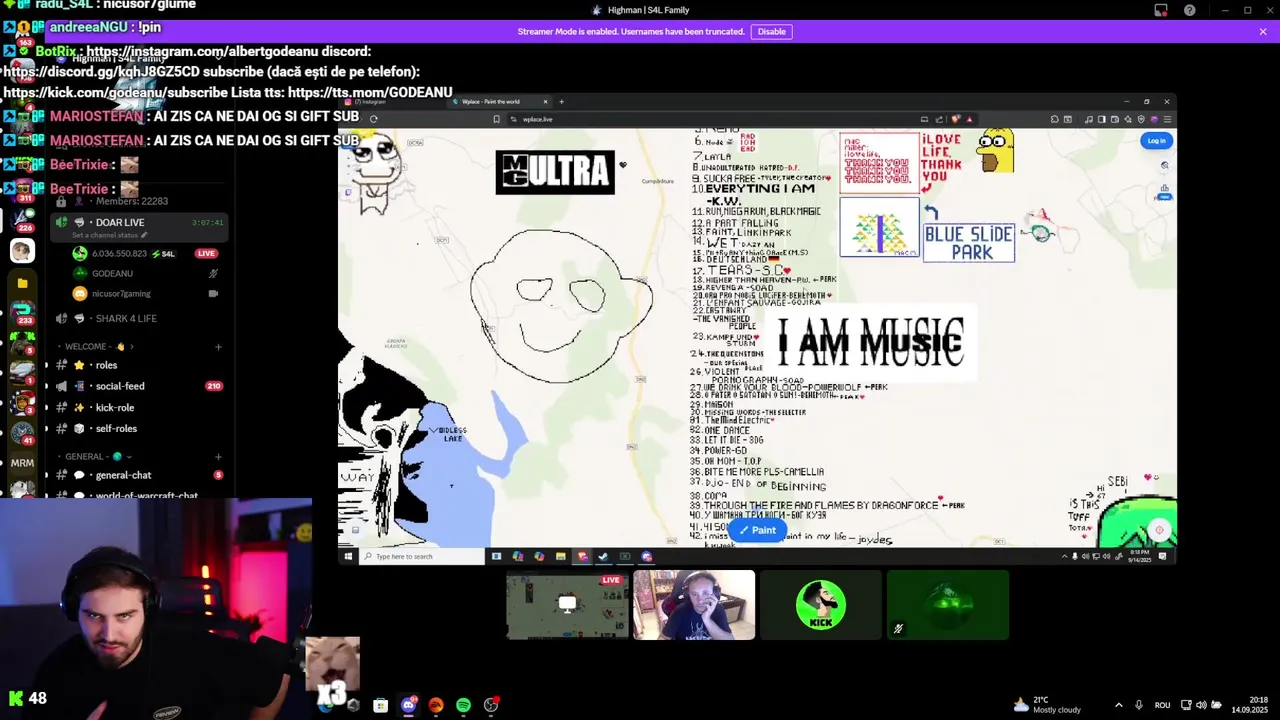Dismiss the Streamer Mode banner

coord(1263,31)
